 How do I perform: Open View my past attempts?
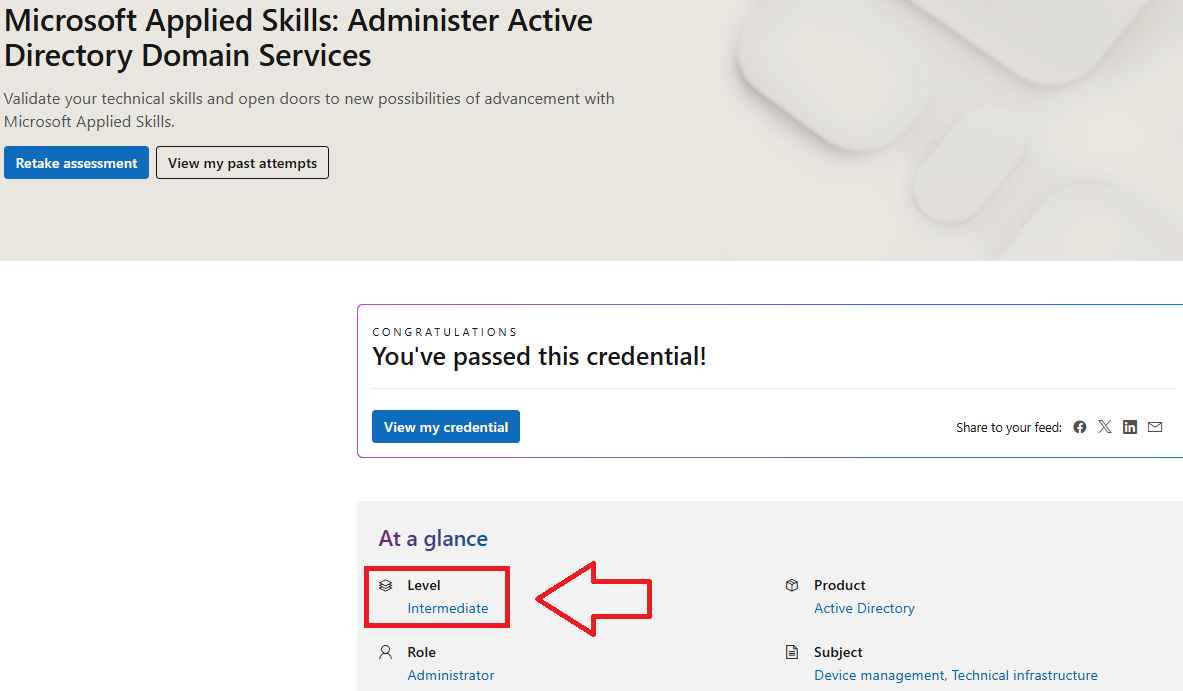click(242, 163)
